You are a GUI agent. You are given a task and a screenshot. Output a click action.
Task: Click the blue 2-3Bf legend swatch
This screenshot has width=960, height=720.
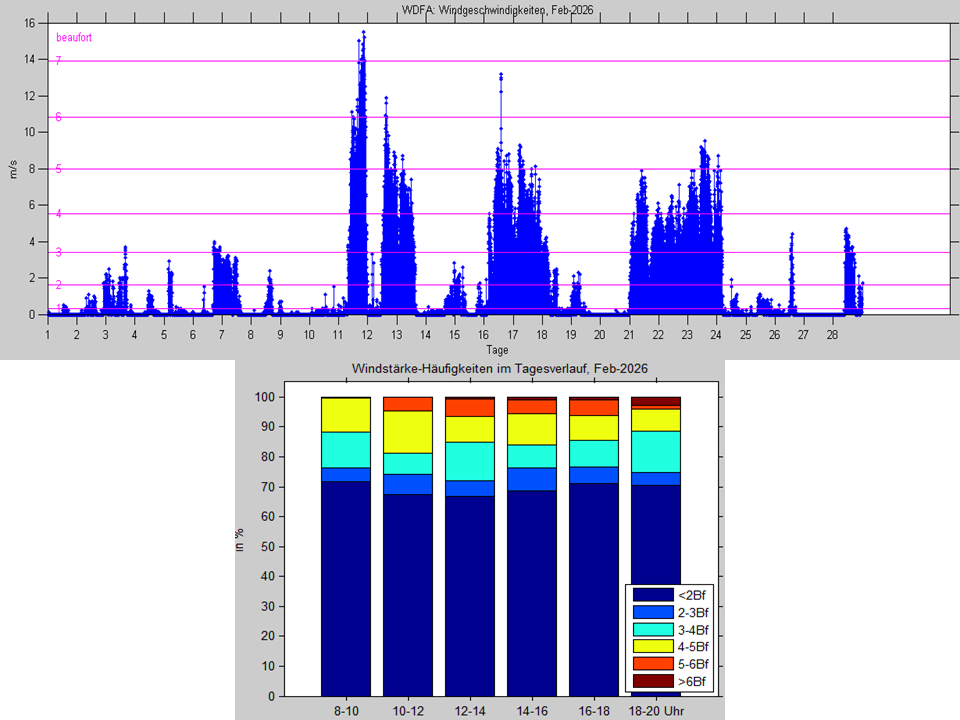(x=651, y=612)
